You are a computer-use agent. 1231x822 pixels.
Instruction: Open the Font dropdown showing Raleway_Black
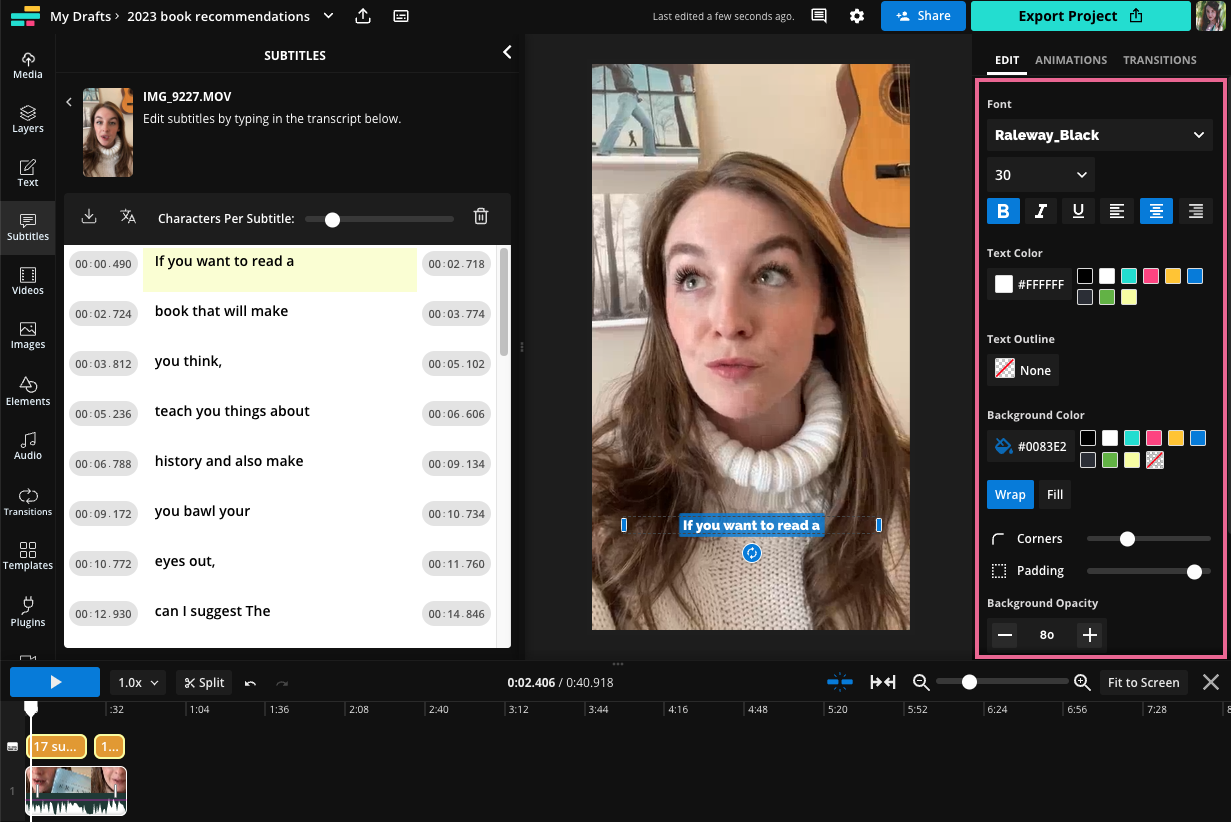(x=1099, y=135)
